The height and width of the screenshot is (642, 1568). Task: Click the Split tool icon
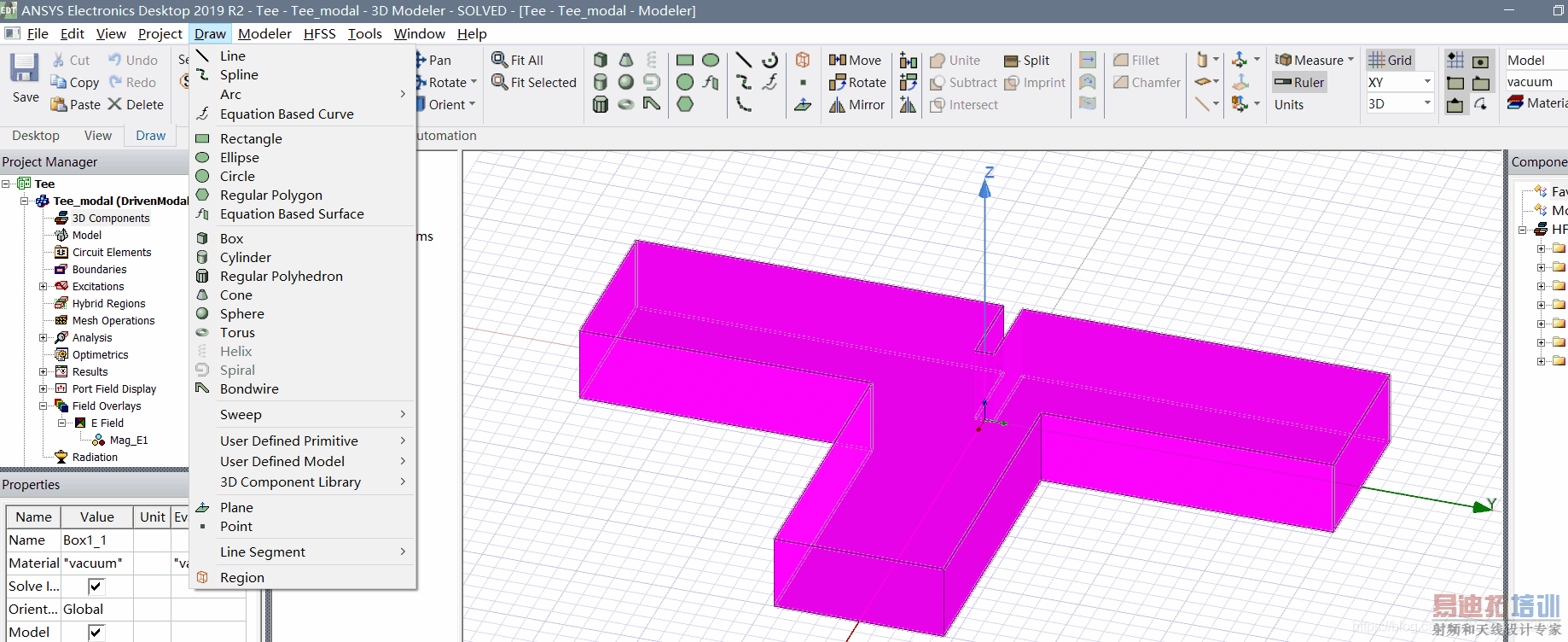coord(1012,61)
